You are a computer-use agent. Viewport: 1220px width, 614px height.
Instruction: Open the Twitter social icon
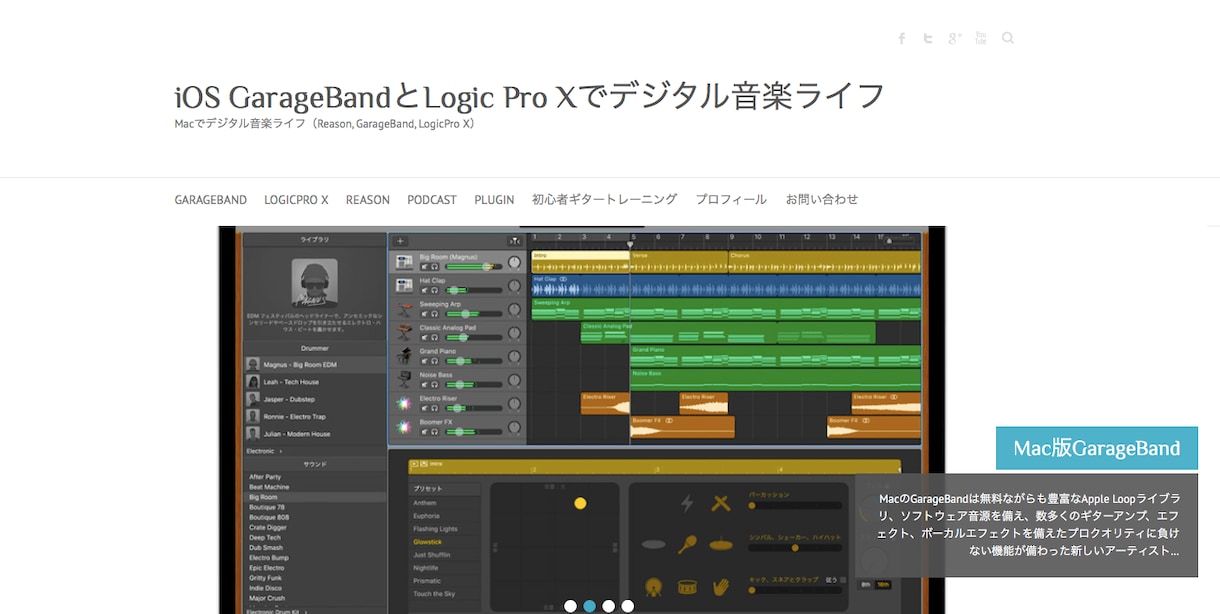pyautogui.click(x=928, y=38)
